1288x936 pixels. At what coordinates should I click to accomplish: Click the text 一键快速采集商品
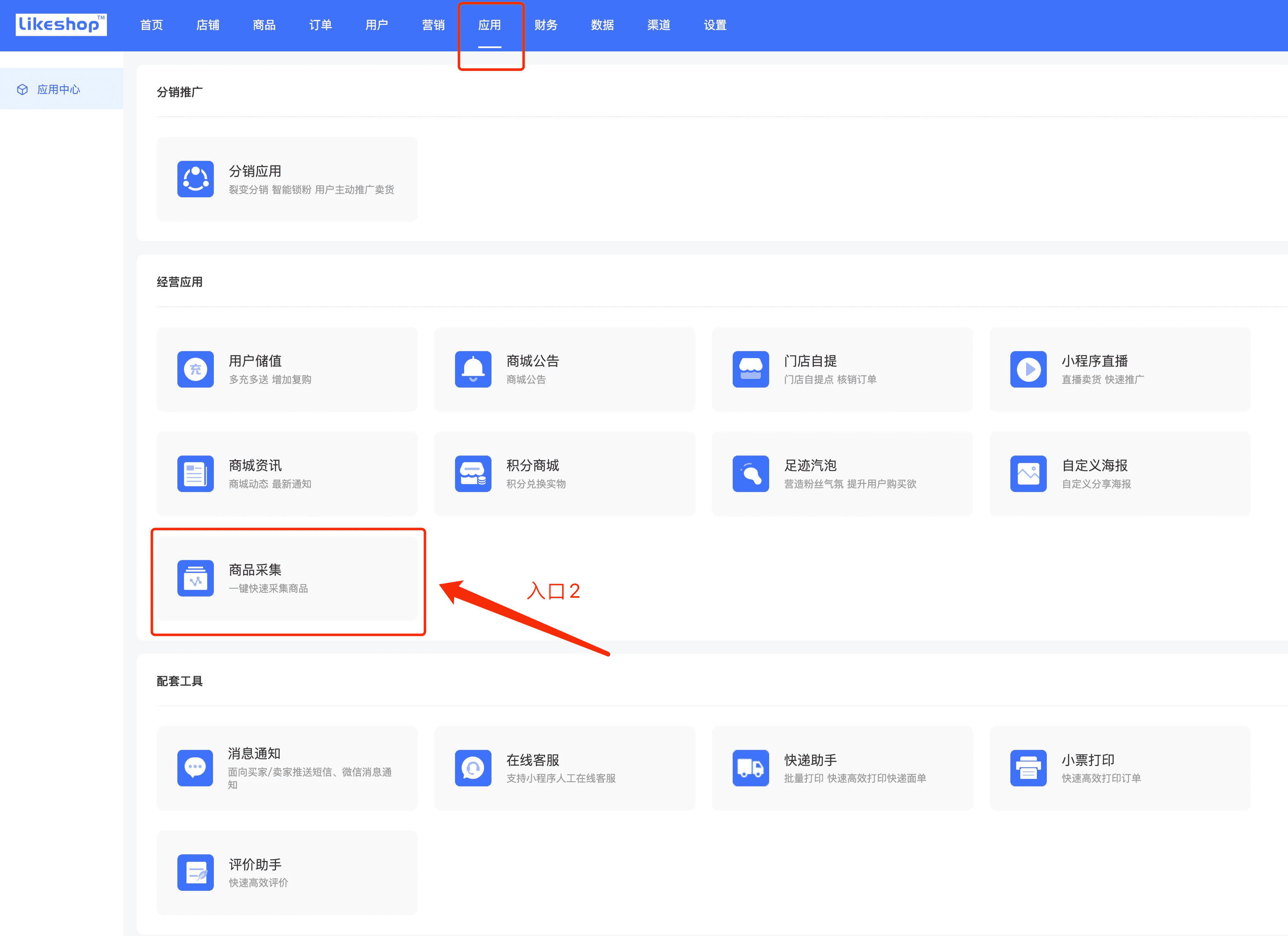pos(268,588)
